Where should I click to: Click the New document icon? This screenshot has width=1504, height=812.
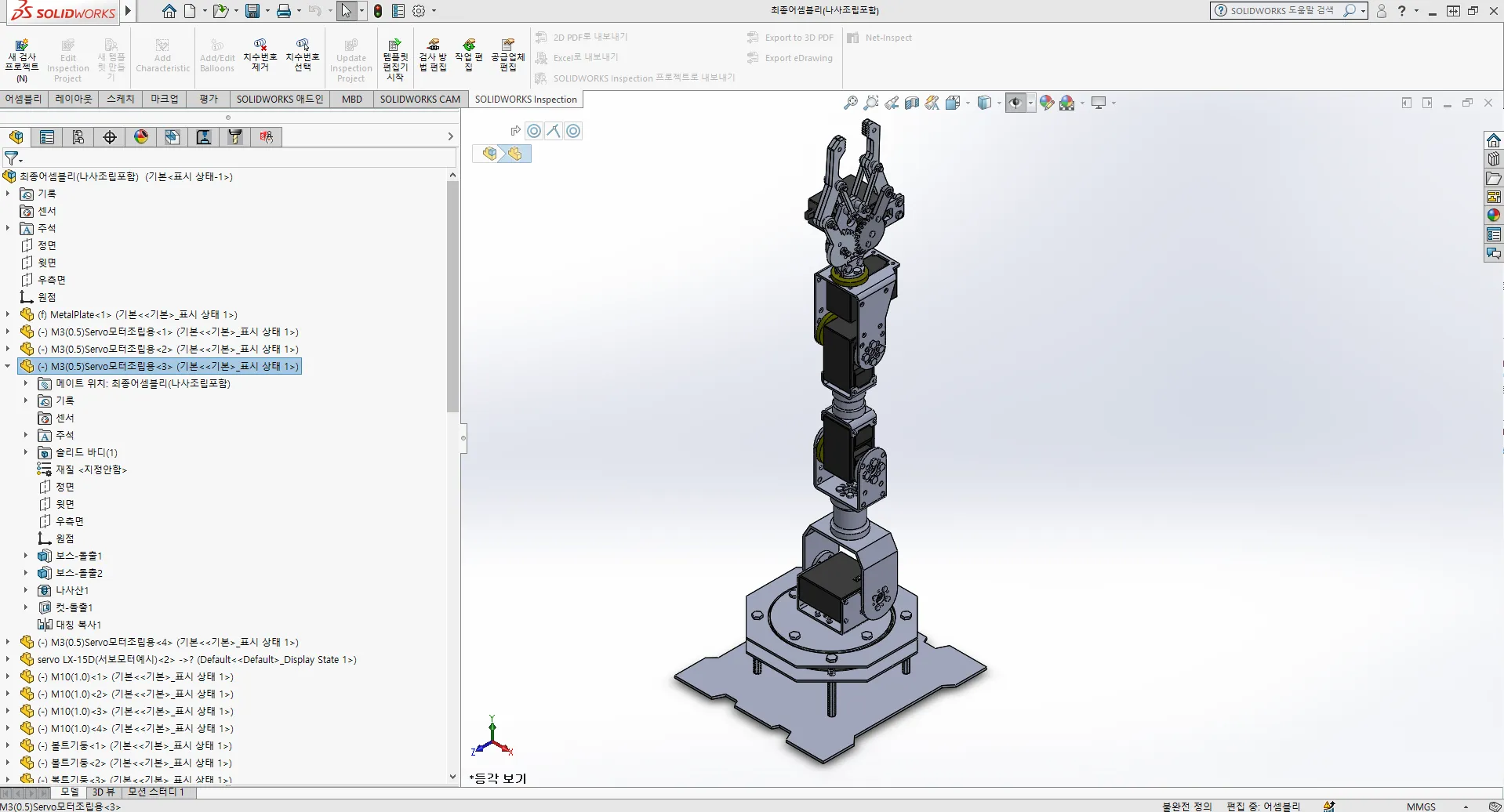190,11
